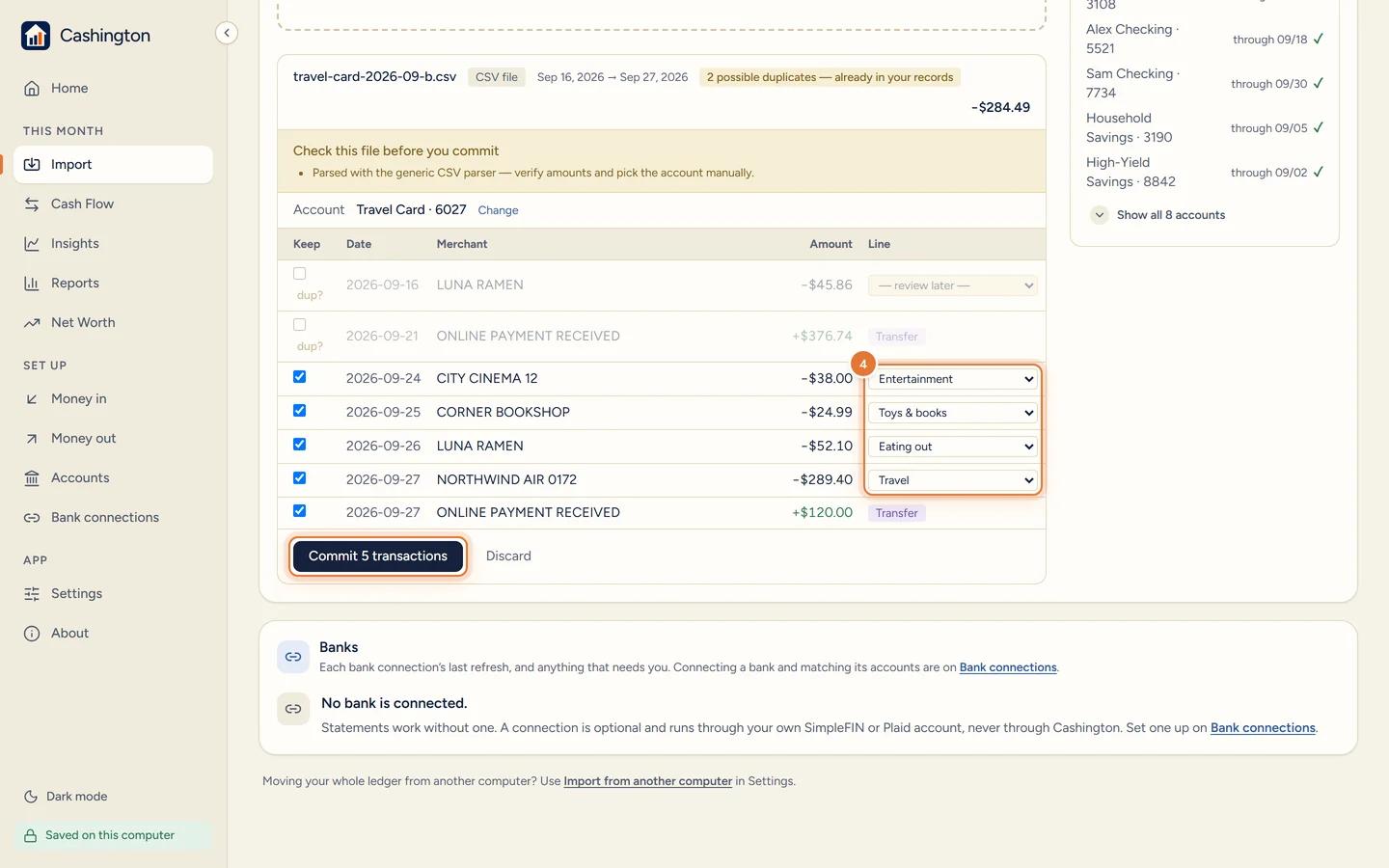Open Settings in the sidebar

[114, 593]
